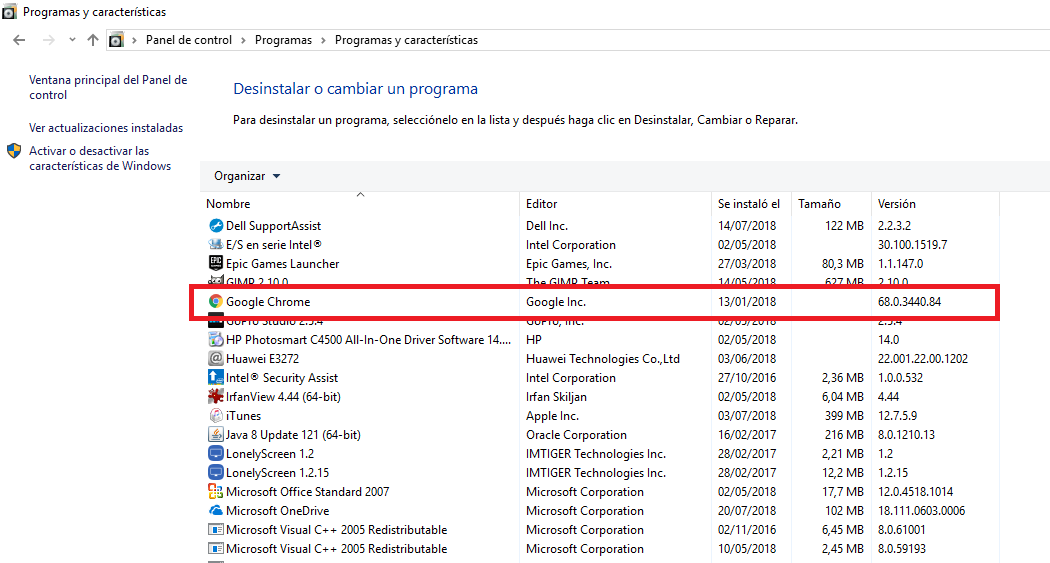
Task: Click the 14/07/2018 install date
Action: pyautogui.click(x=747, y=226)
